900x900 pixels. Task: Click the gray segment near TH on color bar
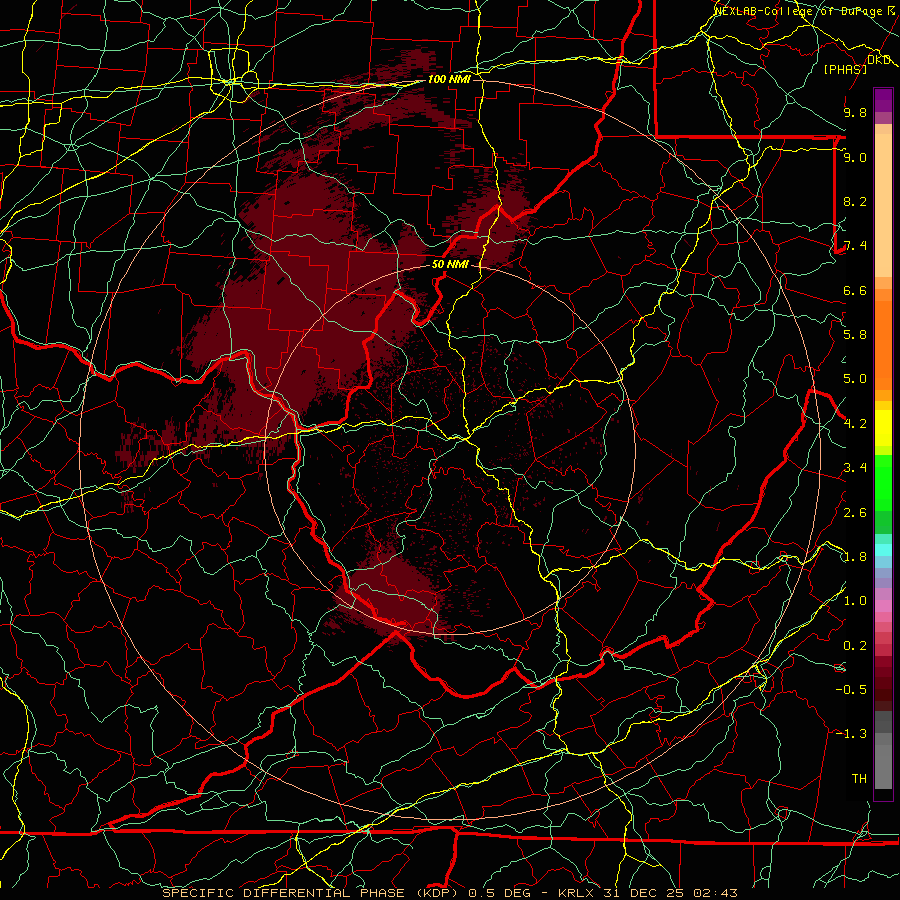[883, 766]
